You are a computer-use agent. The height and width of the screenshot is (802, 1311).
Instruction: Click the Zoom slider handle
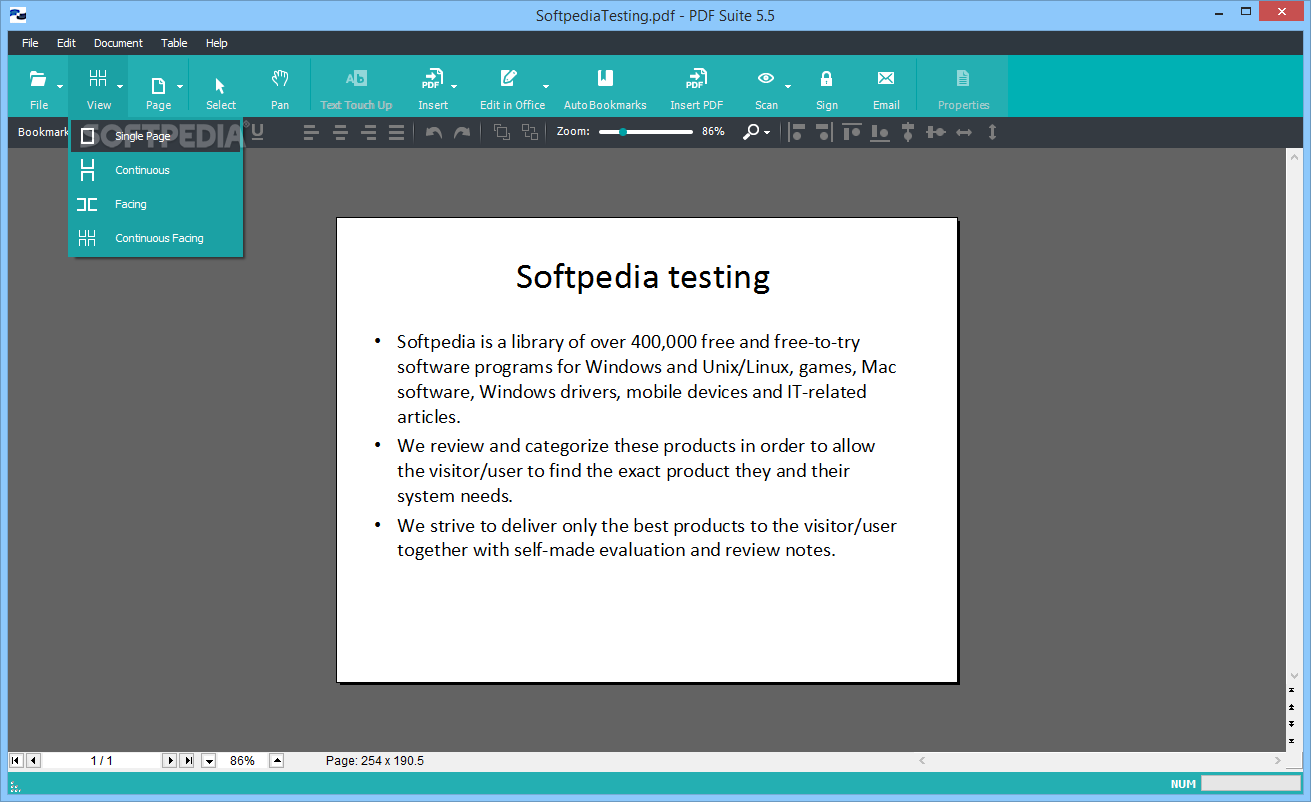point(623,132)
